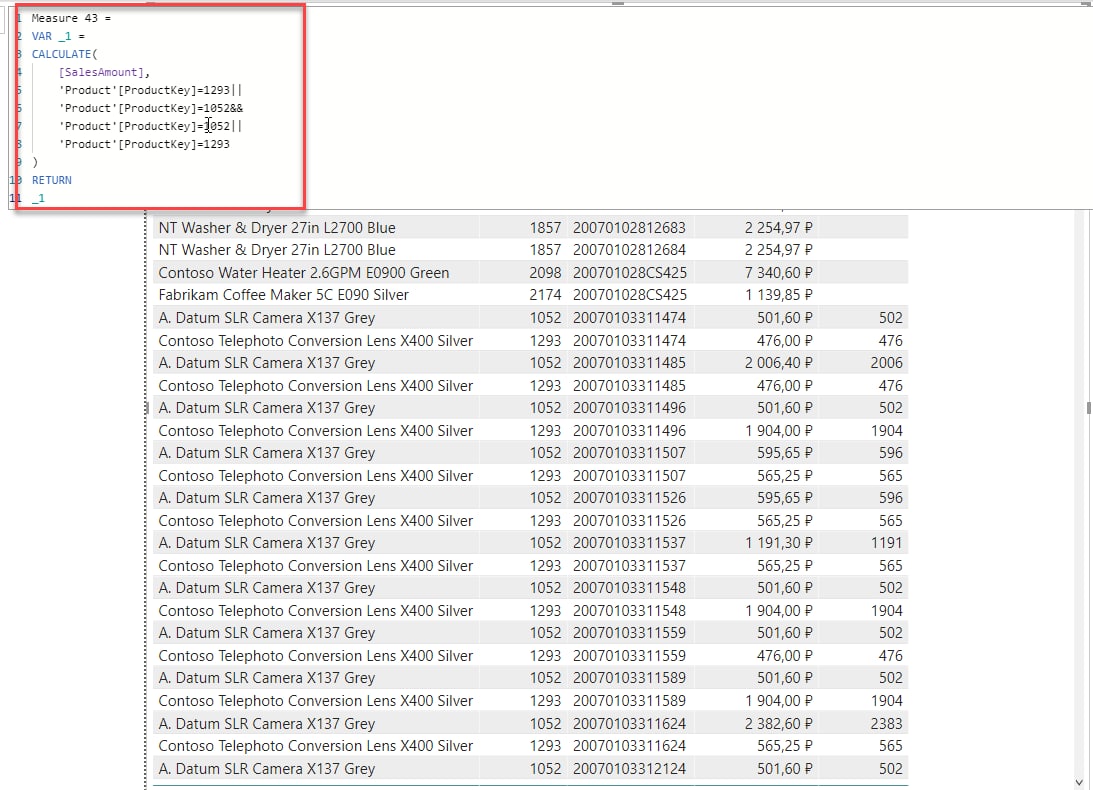The width and height of the screenshot is (1093, 790).
Task: Click order 20070103311496 in the Telephoto Lens row
Action: pyautogui.click(x=629, y=431)
